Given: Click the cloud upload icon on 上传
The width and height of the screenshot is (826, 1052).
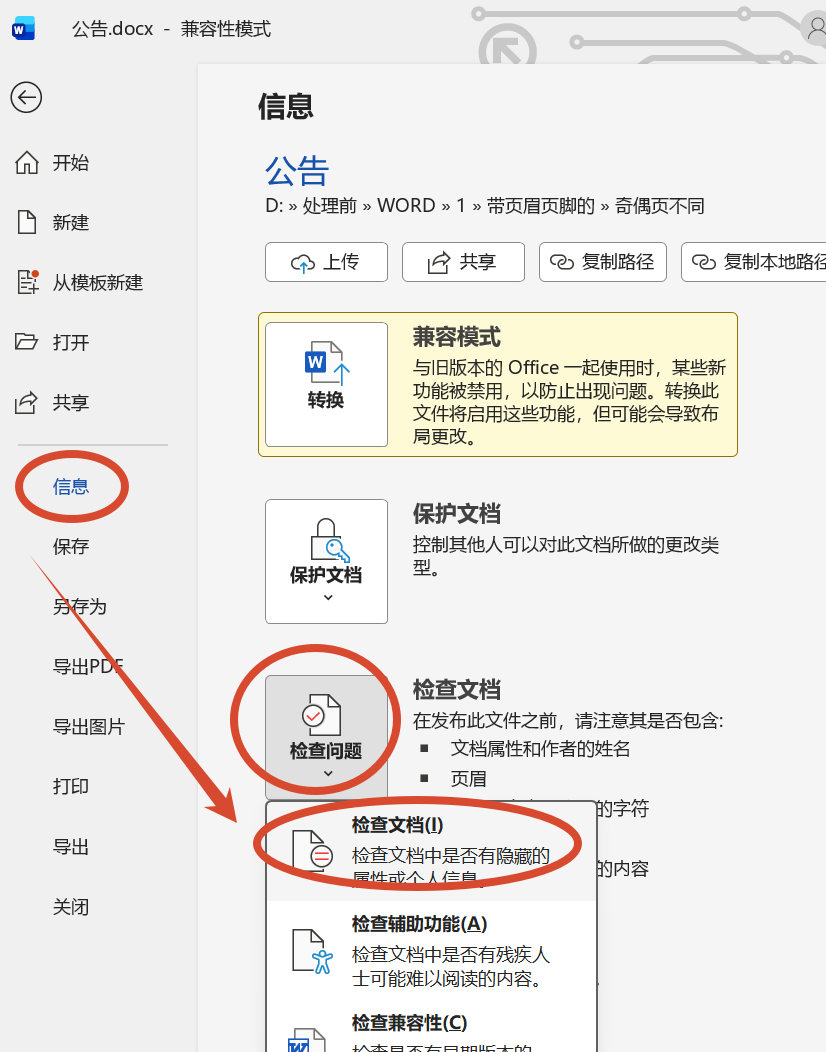Looking at the screenshot, I should [x=303, y=263].
